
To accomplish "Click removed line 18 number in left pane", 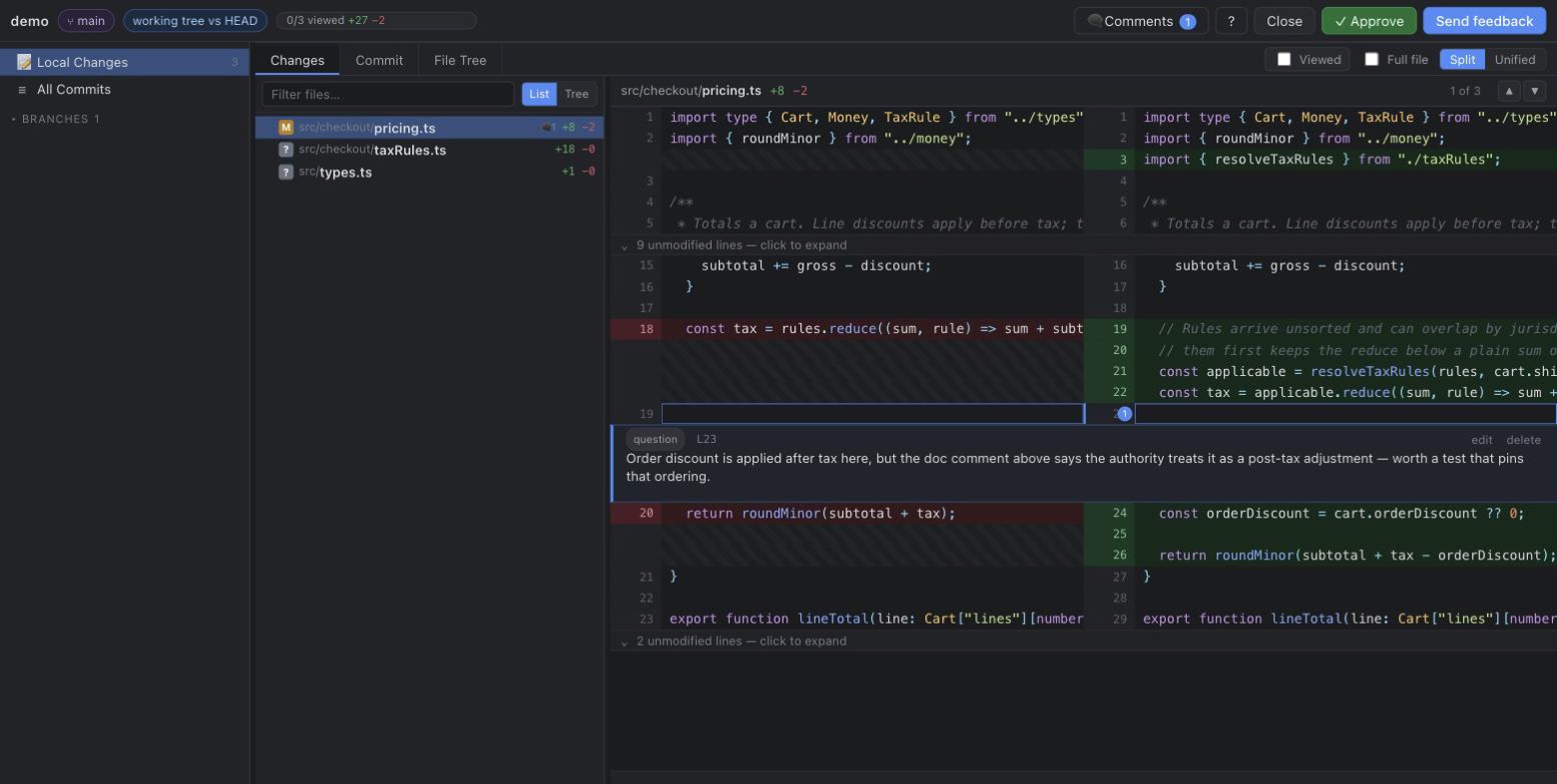I will pyautogui.click(x=646, y=328).
